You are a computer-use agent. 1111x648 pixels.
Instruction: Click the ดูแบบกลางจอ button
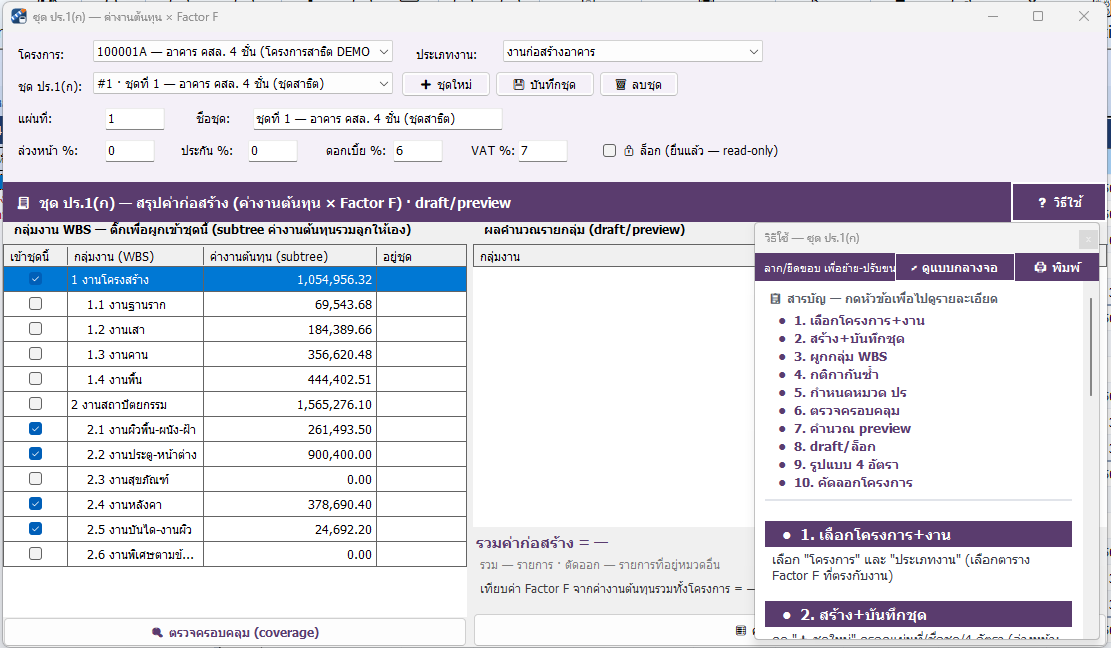(x=954, y=268)
